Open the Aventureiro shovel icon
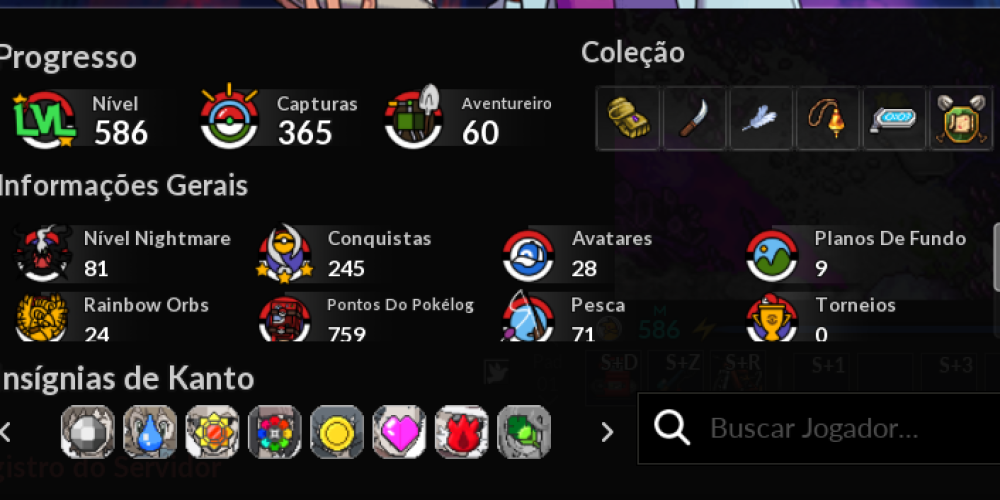Screen dimensions: 1000x500 [x=414, y=117]
